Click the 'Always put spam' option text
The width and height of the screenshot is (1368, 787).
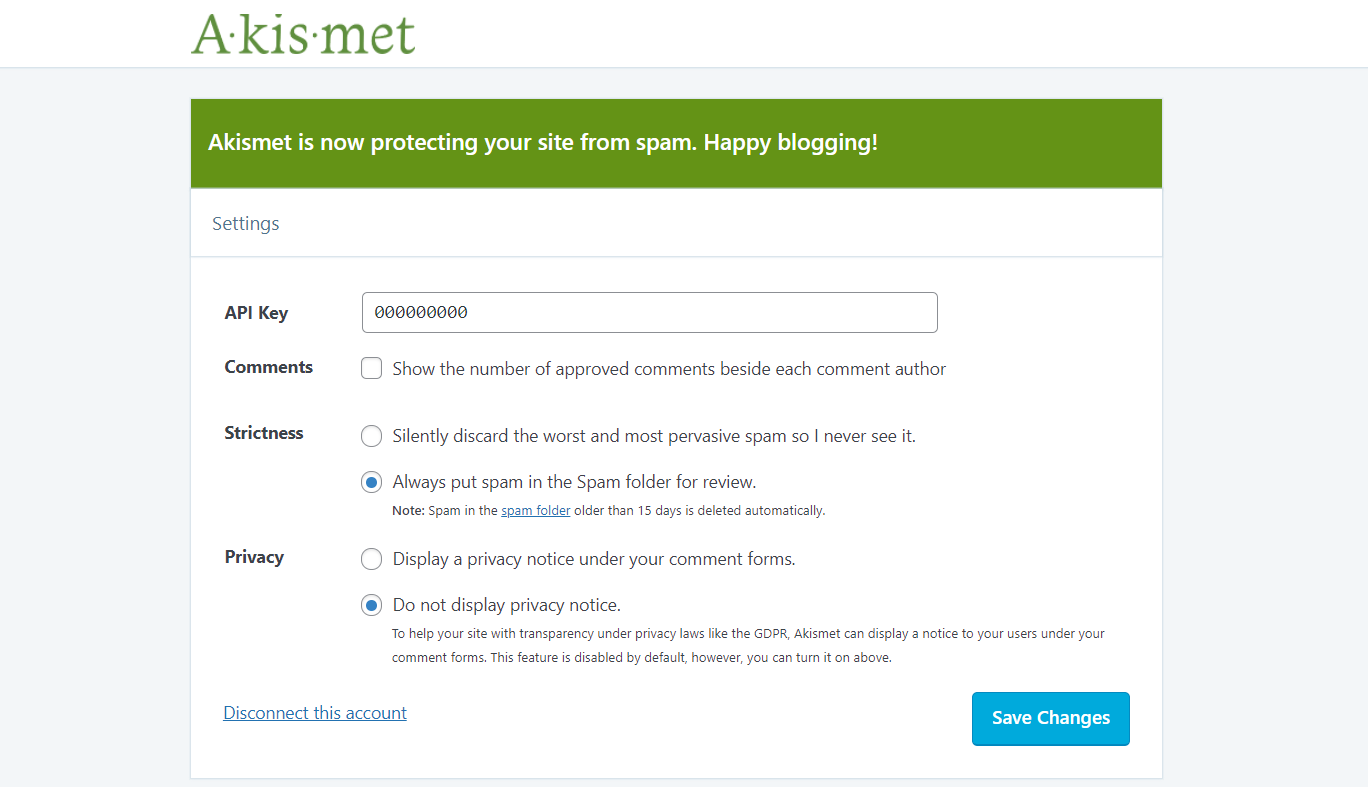coord(574,482)
